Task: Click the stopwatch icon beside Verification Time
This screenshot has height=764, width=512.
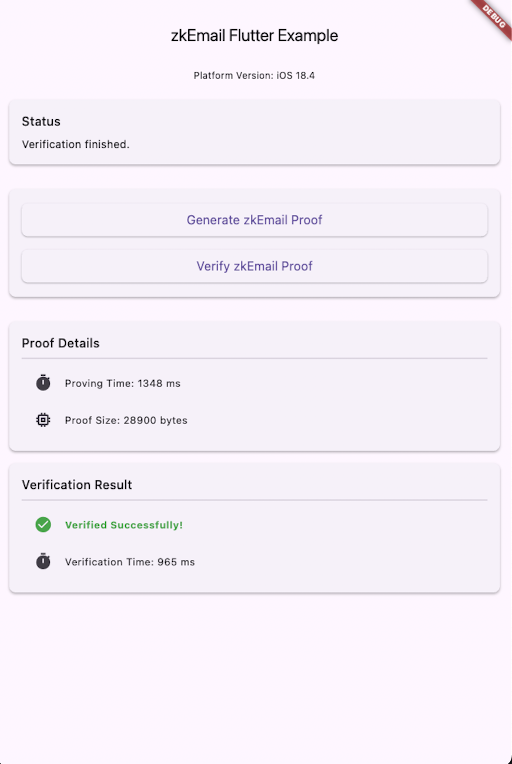Action: point(43,561)
